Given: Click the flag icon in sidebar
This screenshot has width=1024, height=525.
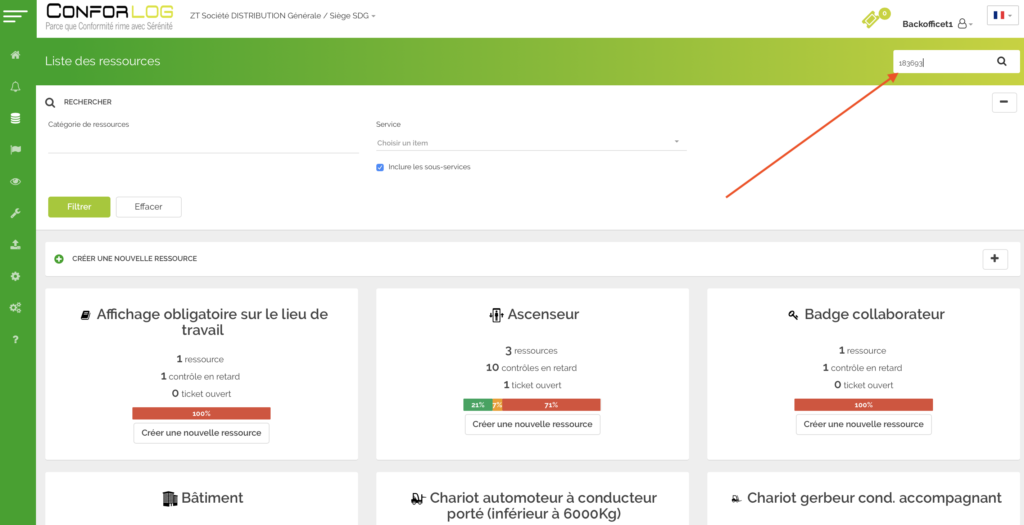Looking at the screenshot, I should (x=15, y=150).
